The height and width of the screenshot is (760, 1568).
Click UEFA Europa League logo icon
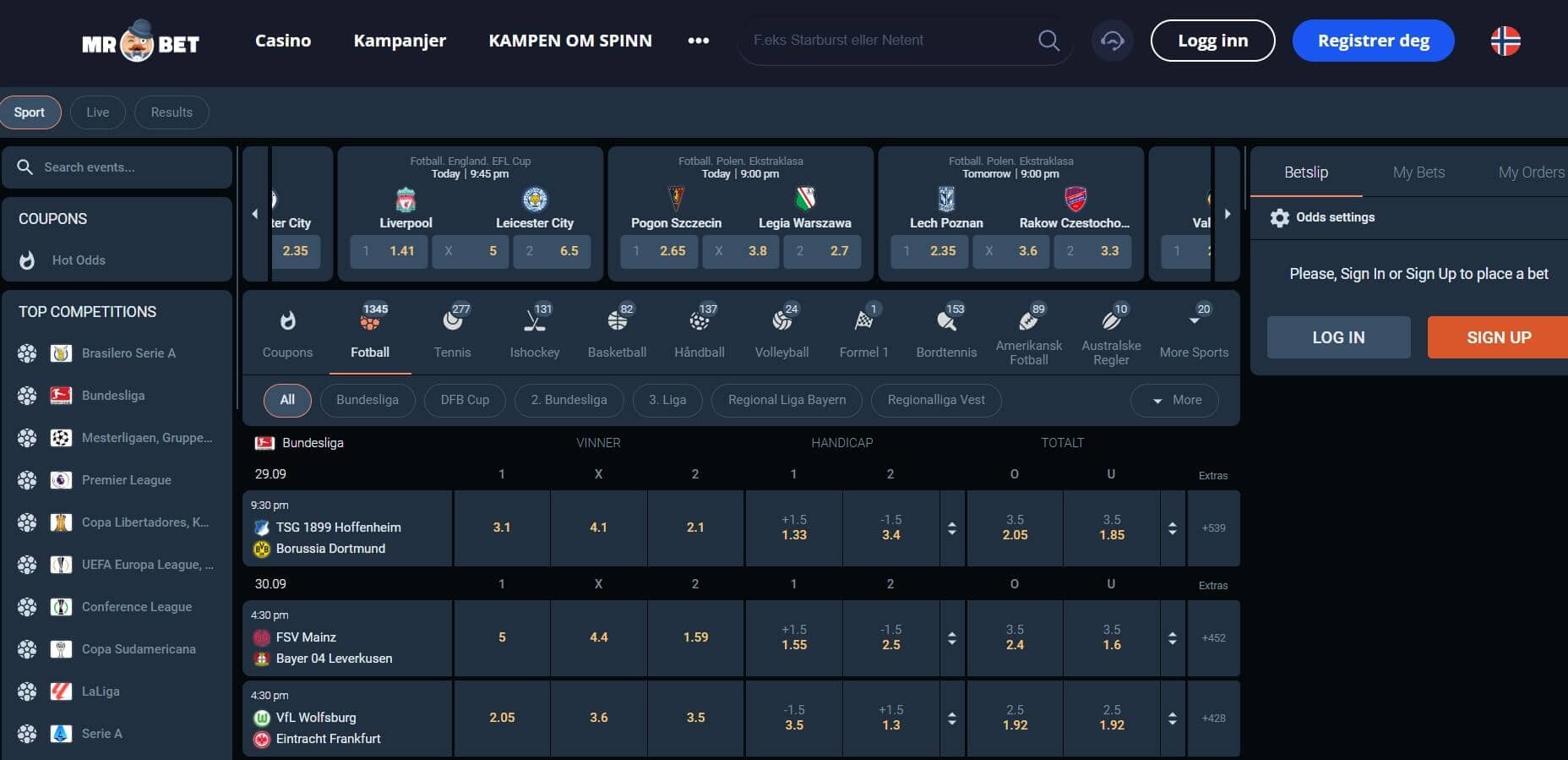point(61,565)
